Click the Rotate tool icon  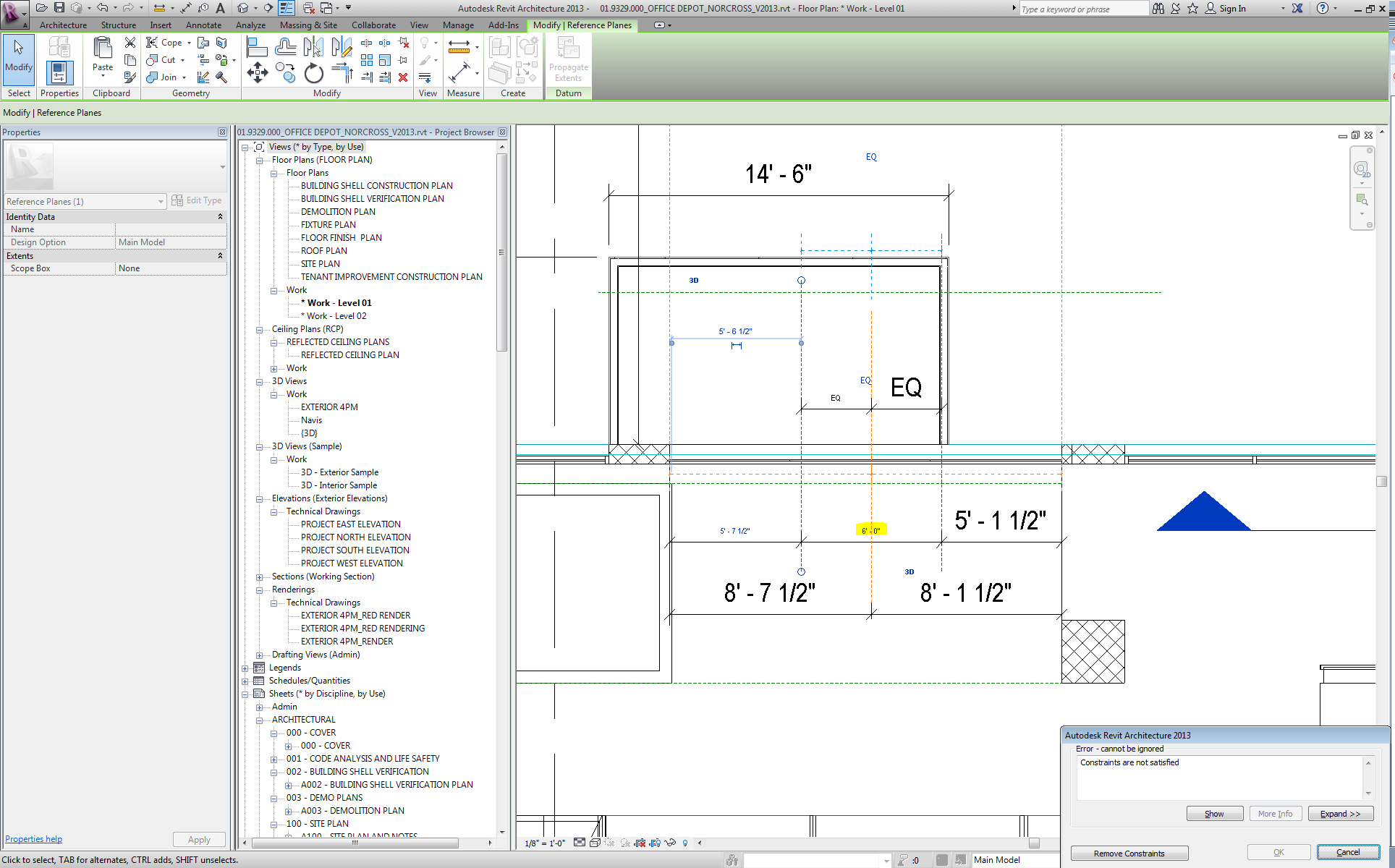[313, 73]
